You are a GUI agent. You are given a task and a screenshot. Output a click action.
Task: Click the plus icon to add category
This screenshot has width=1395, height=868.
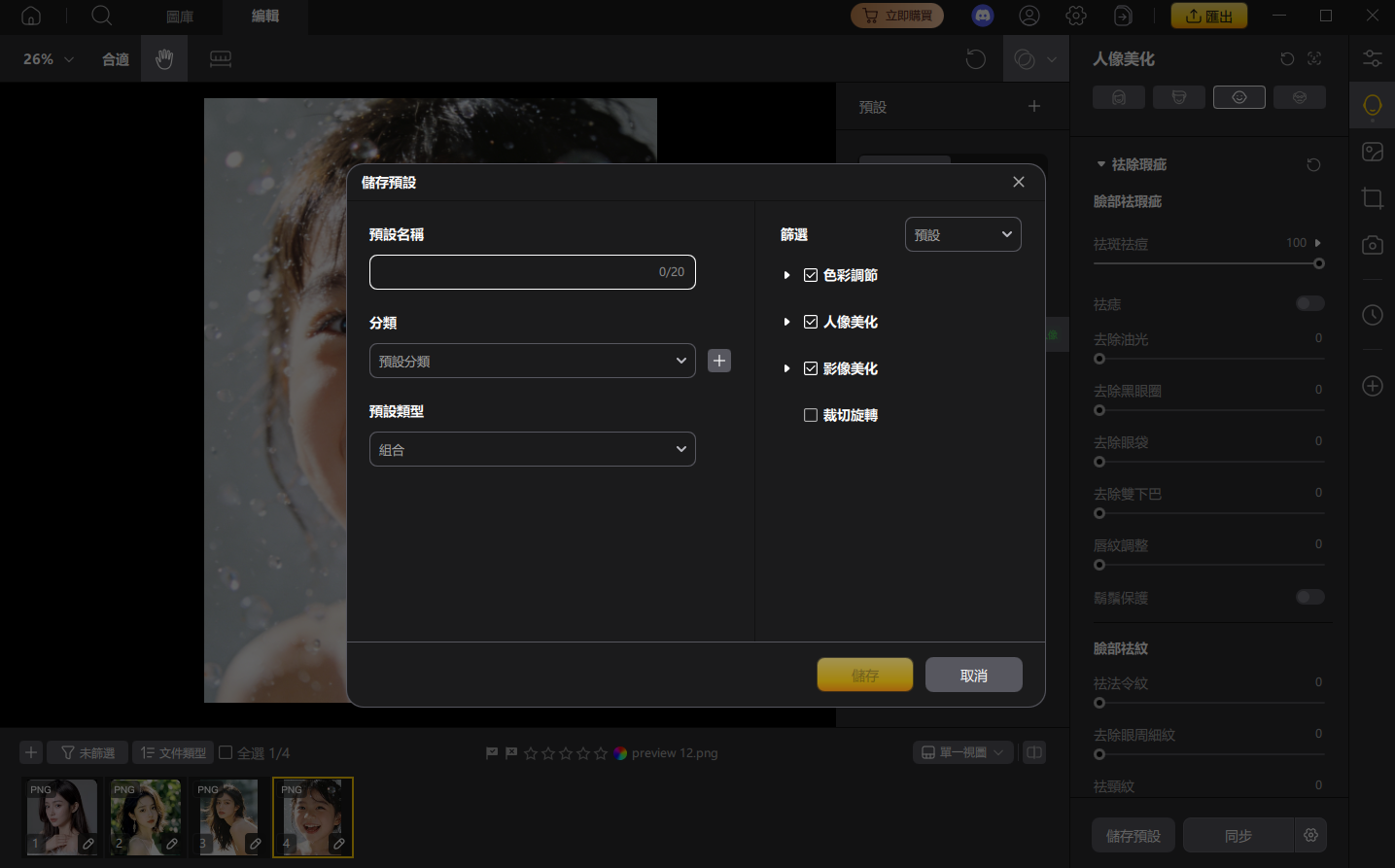[719, 361]
